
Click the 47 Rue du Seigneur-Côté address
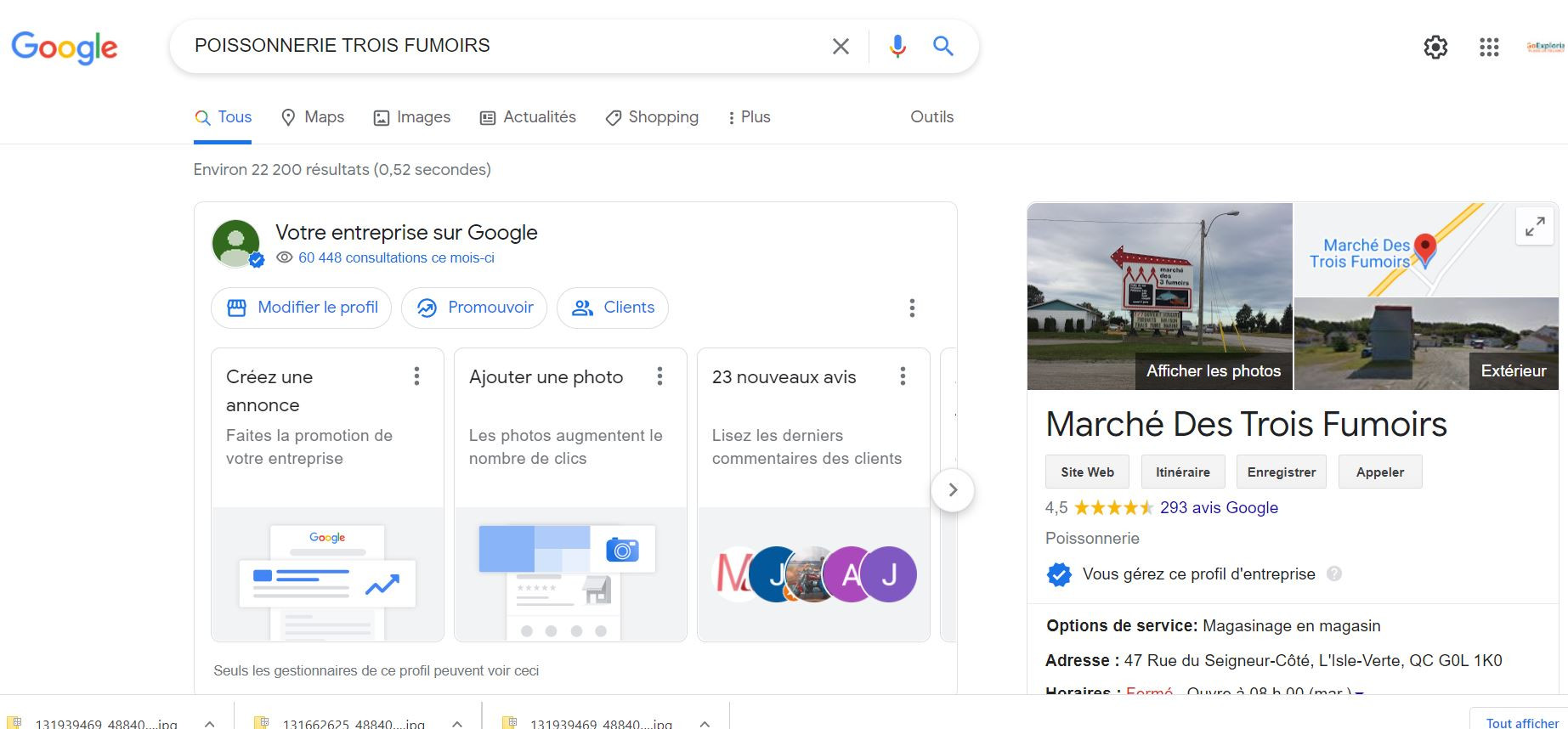click(x=1313, y=661)
